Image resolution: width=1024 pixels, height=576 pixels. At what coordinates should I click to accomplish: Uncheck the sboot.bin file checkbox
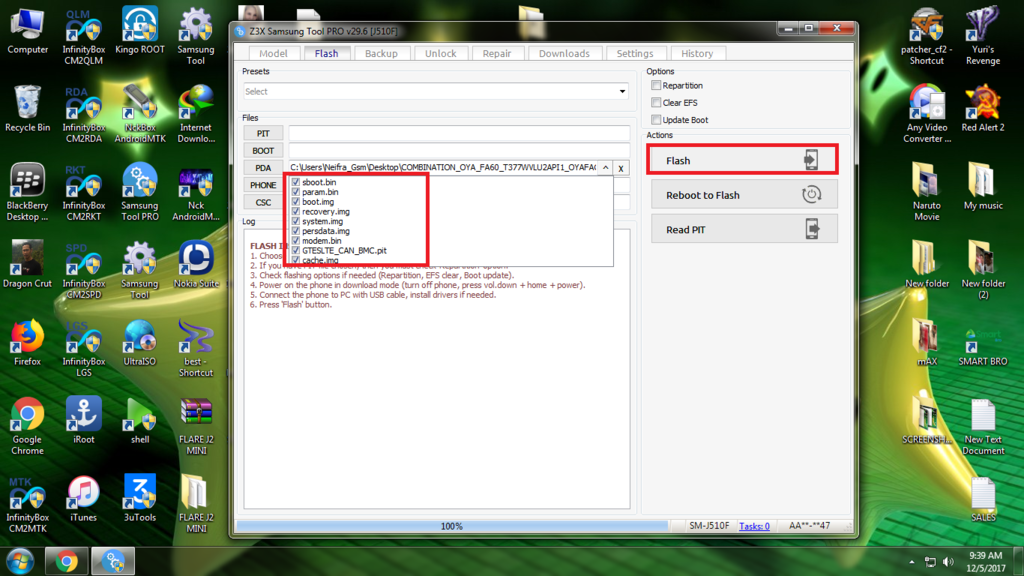(x=296, y=183)
